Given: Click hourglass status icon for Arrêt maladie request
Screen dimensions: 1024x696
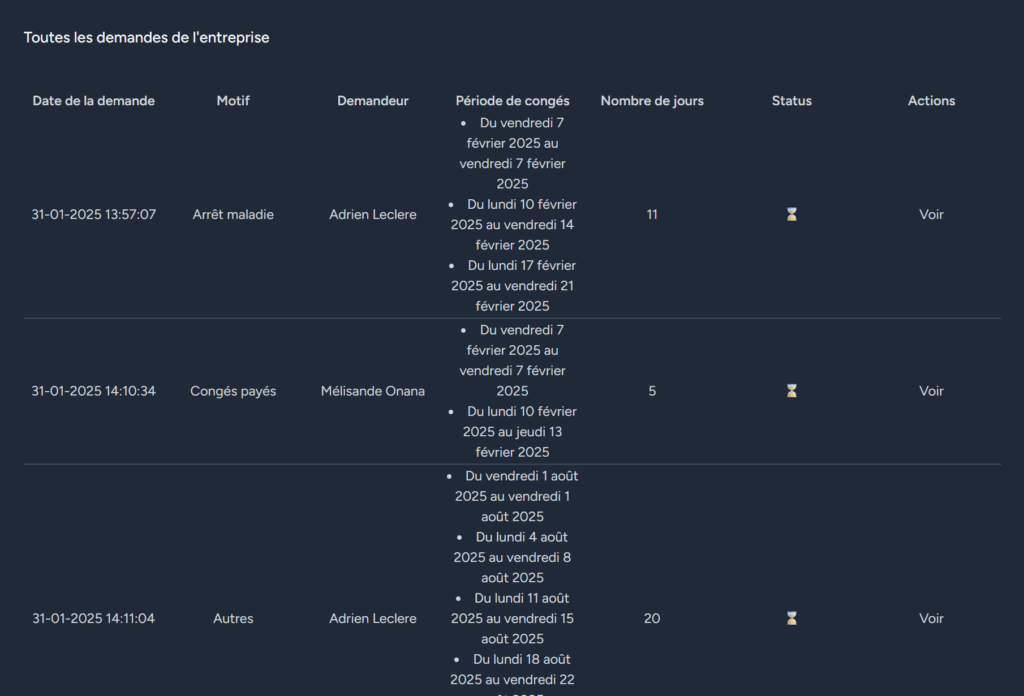Looking at the screenshot, I should 792,214.
